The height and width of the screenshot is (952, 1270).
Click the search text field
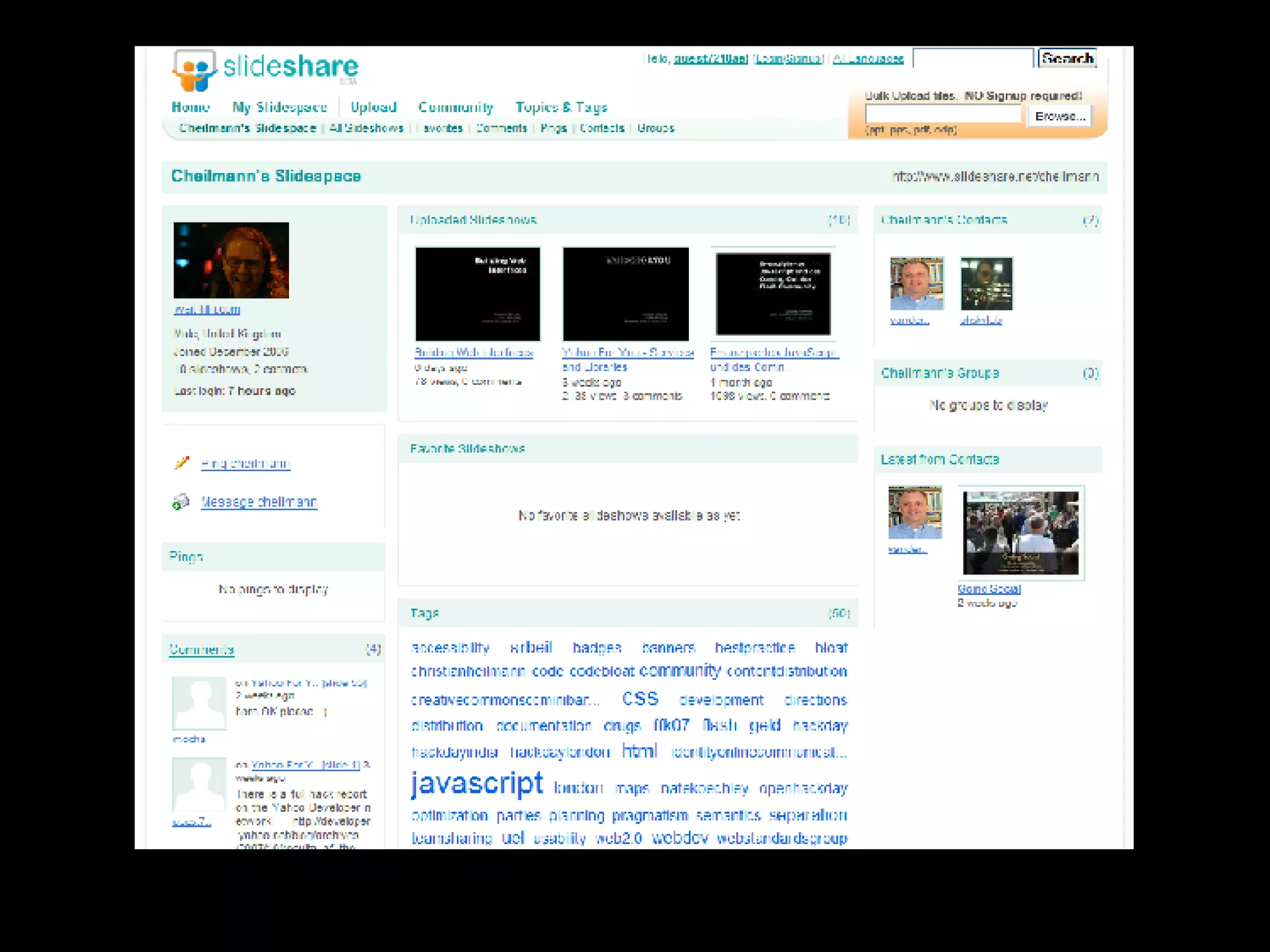coord(972,58)
